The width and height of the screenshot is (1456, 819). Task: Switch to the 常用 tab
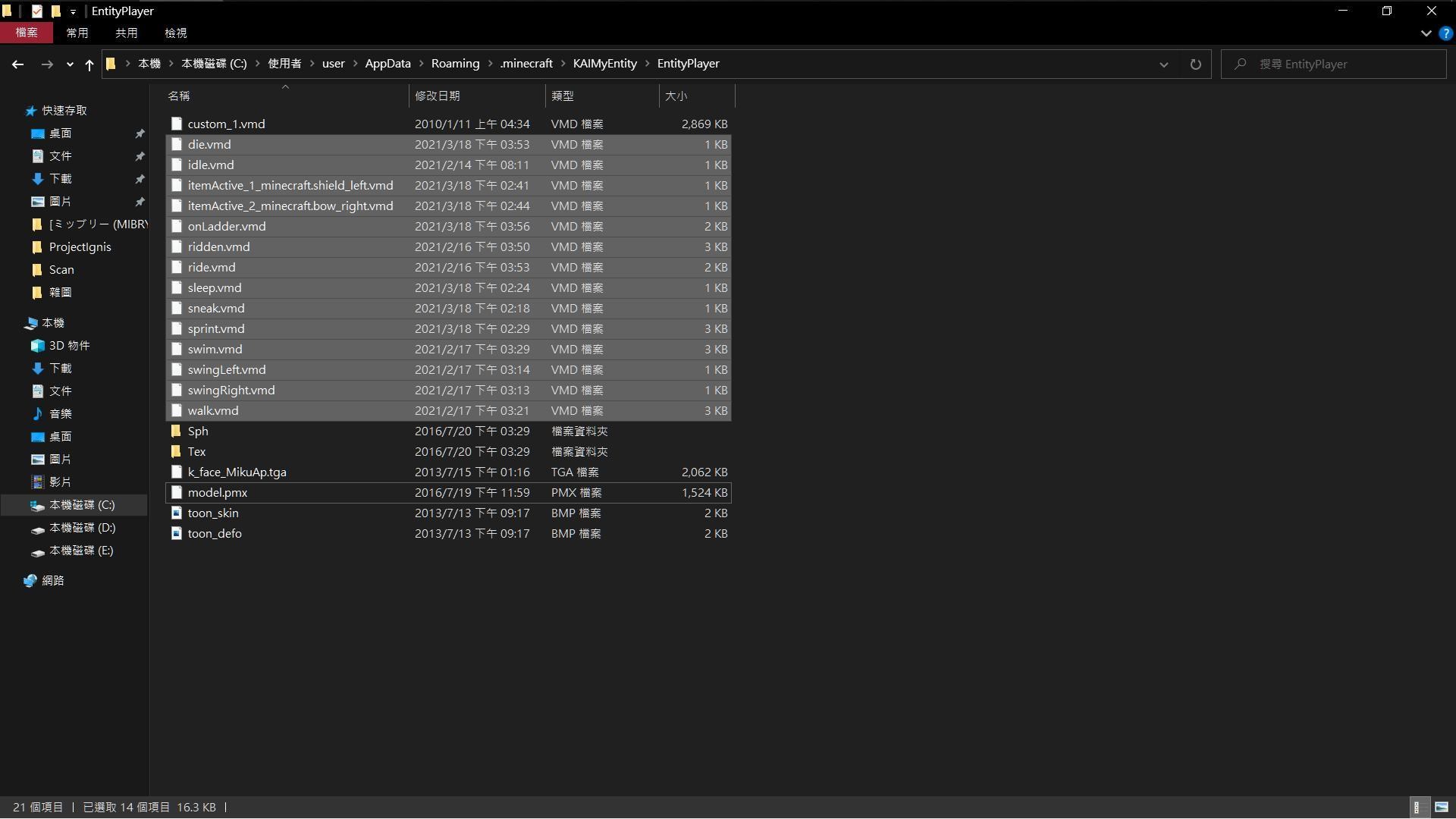[77, 33]
